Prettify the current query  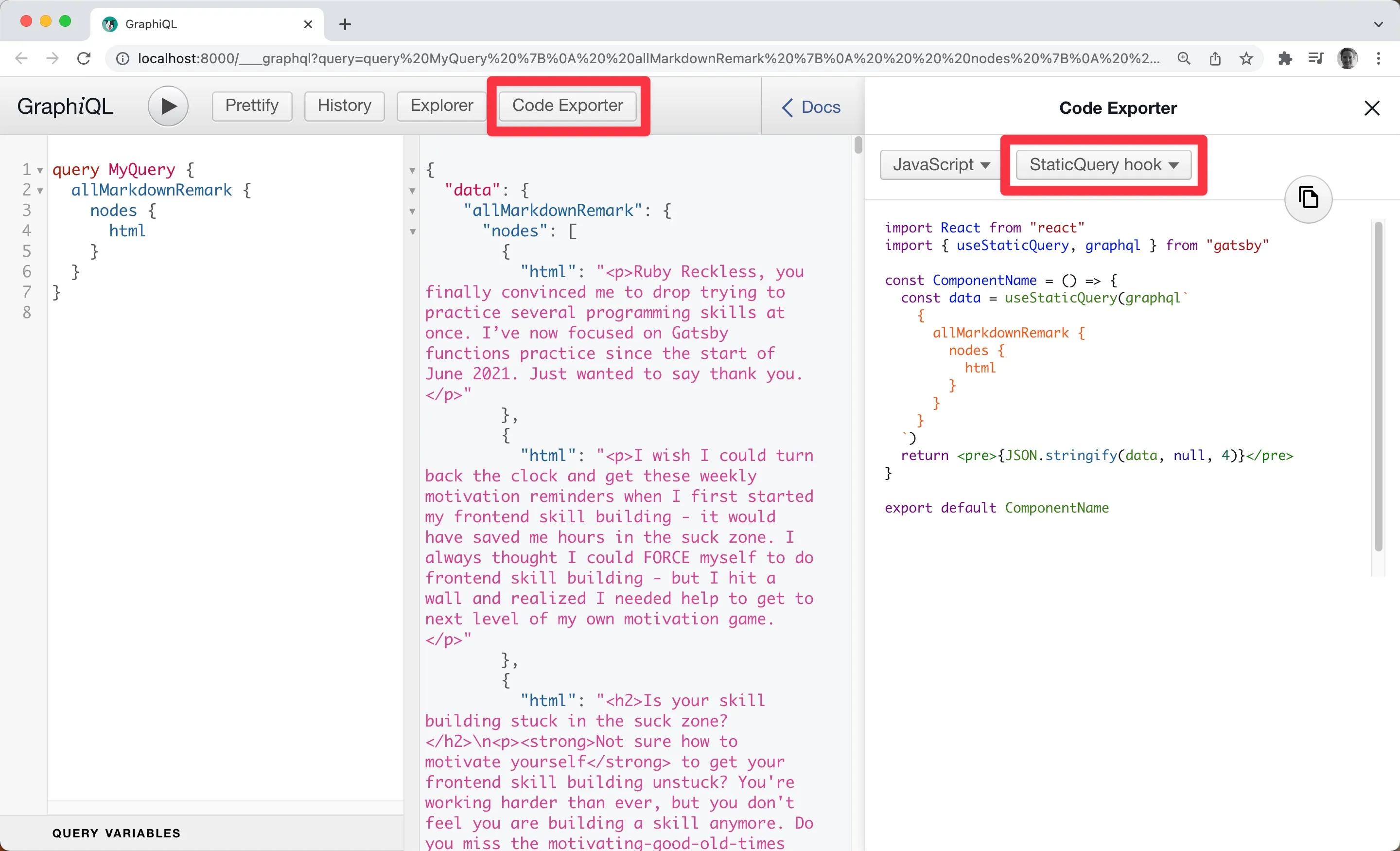pos(251,106)
